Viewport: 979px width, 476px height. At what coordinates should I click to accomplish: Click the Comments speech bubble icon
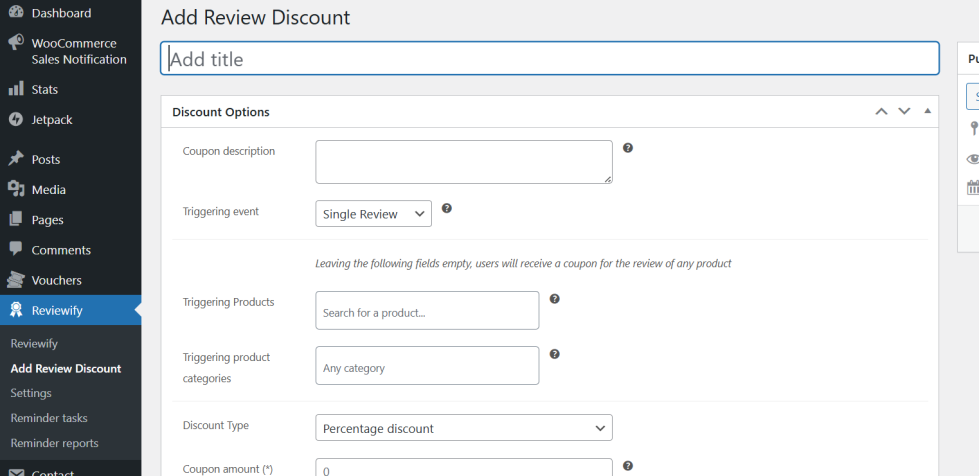pyautogui.click(x=16, y=249)
